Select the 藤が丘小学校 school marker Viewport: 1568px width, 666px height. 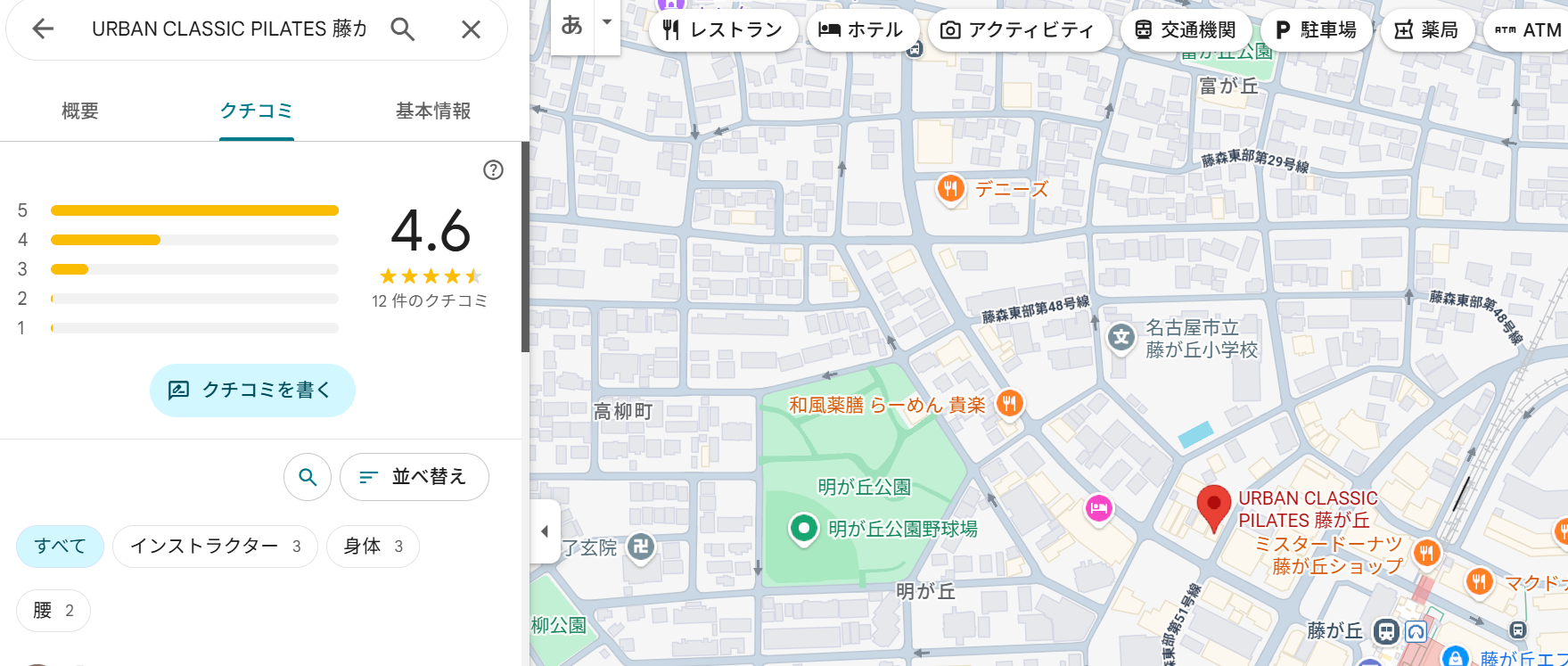coord(1121,338)
